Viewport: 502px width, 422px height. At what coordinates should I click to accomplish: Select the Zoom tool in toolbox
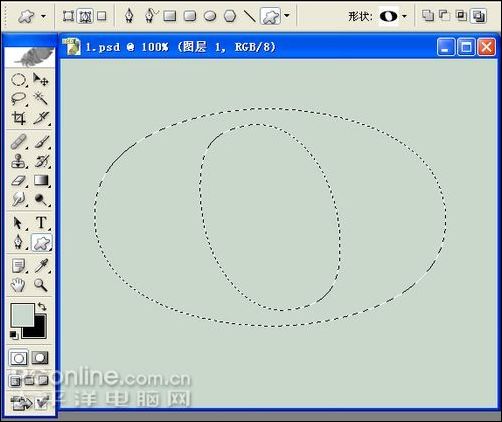[x=41, y=285]
